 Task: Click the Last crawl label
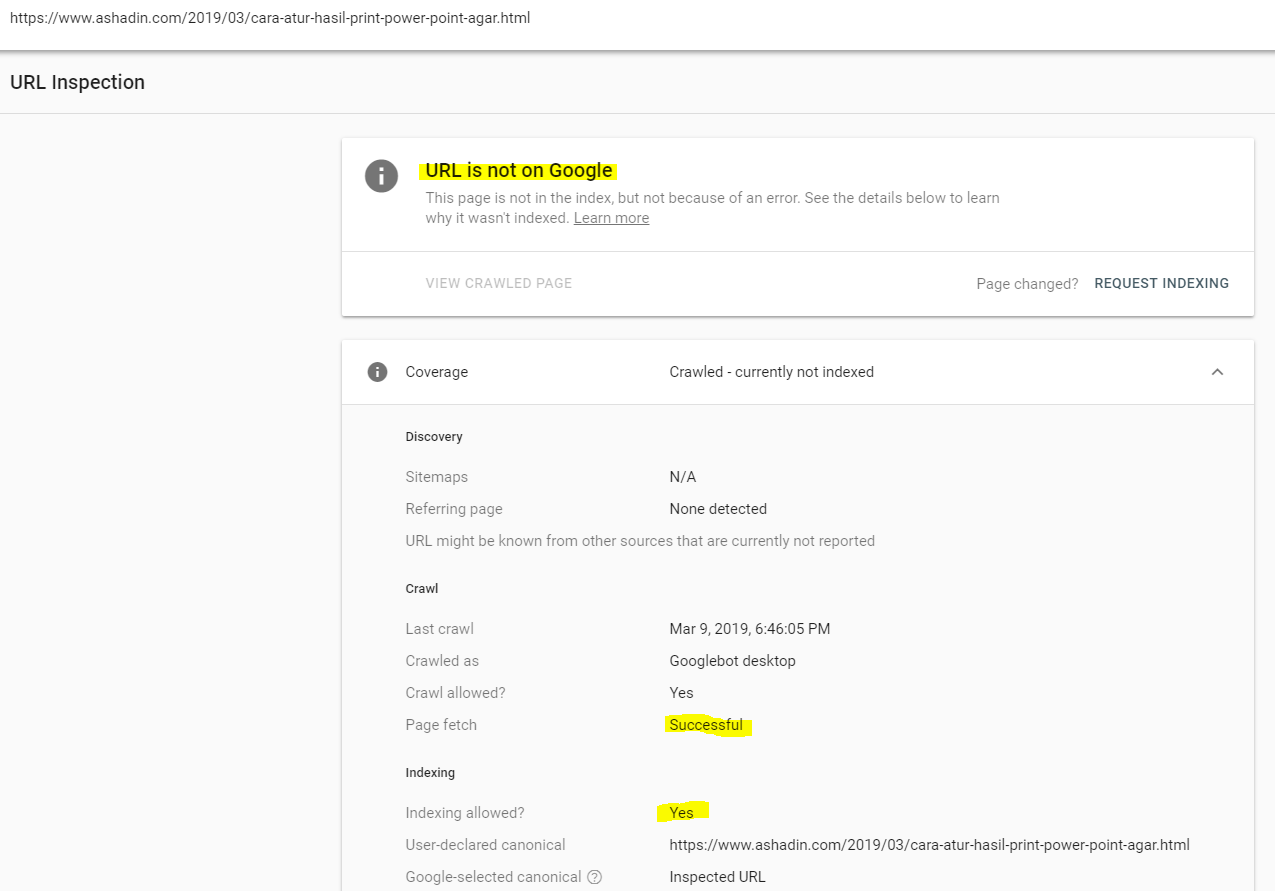point(439,629)
